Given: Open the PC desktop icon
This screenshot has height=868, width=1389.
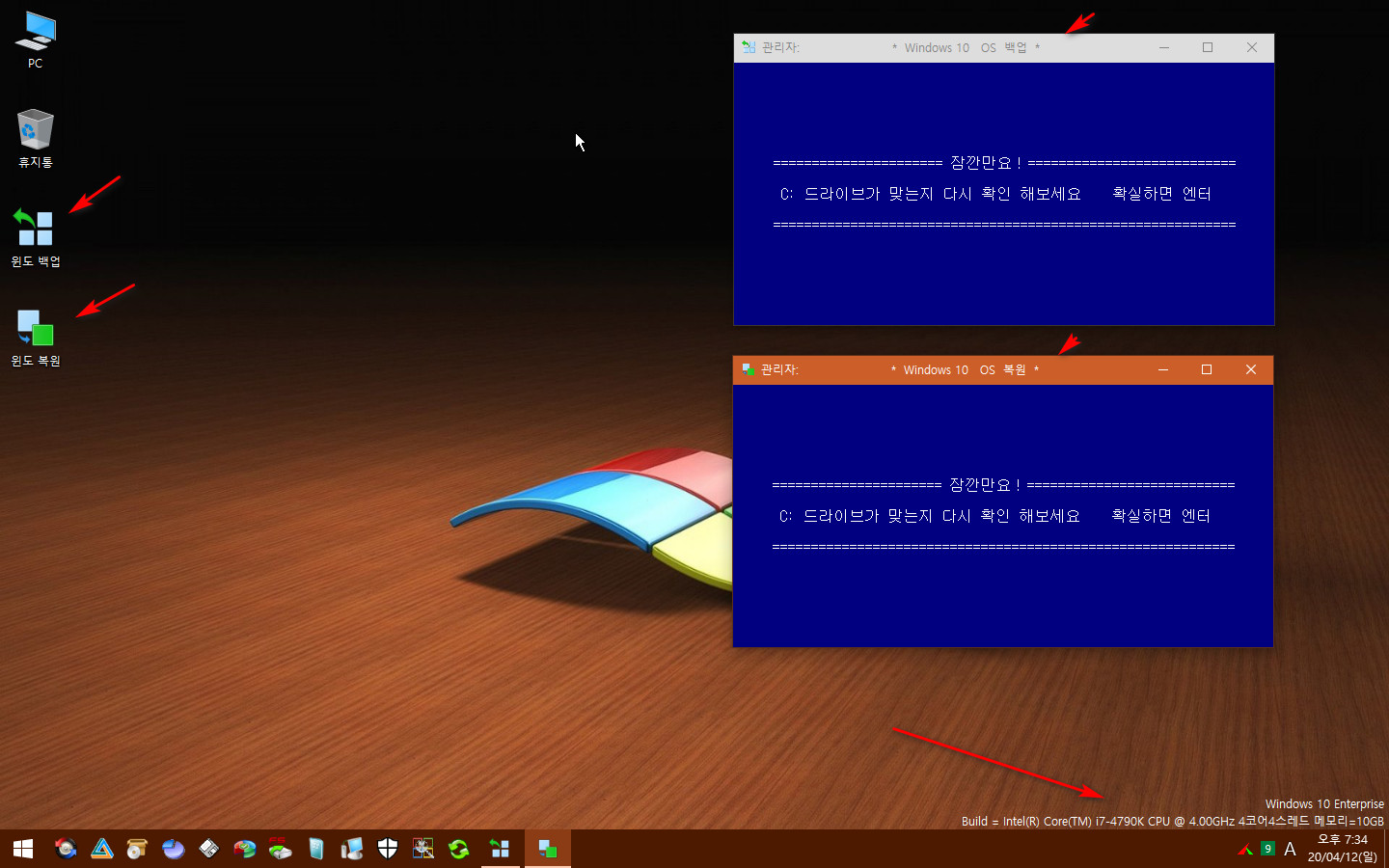Looking at the screenshot, I should 36,40.
